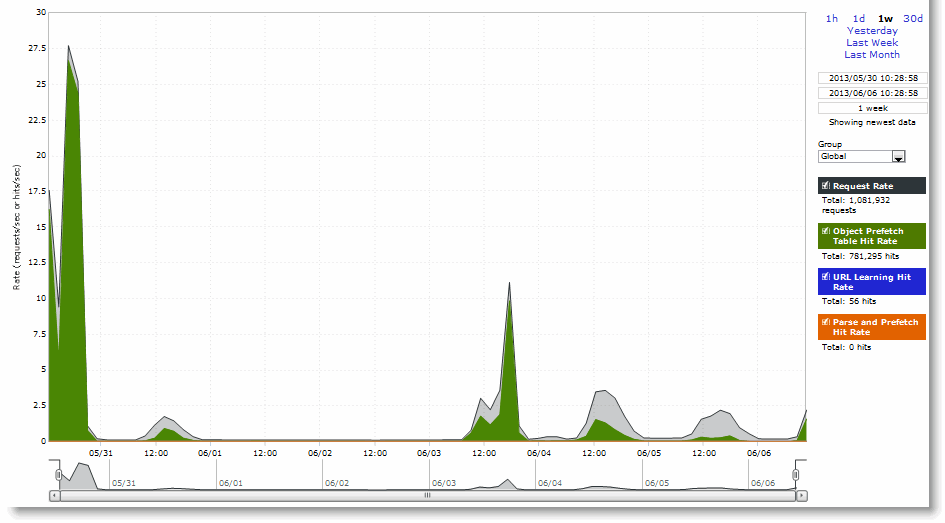The height and width of the screenshot is (523, 945).
Task: Click the navigator left range handle
Action: (x=58, y=475)
